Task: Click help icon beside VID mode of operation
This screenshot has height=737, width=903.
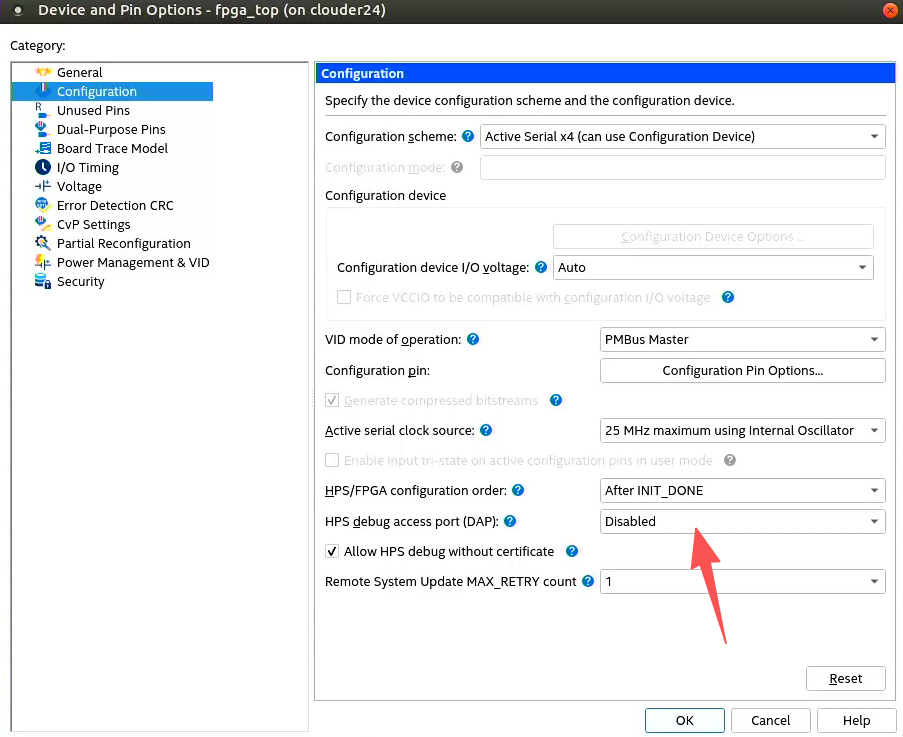Action: (473, 339)
